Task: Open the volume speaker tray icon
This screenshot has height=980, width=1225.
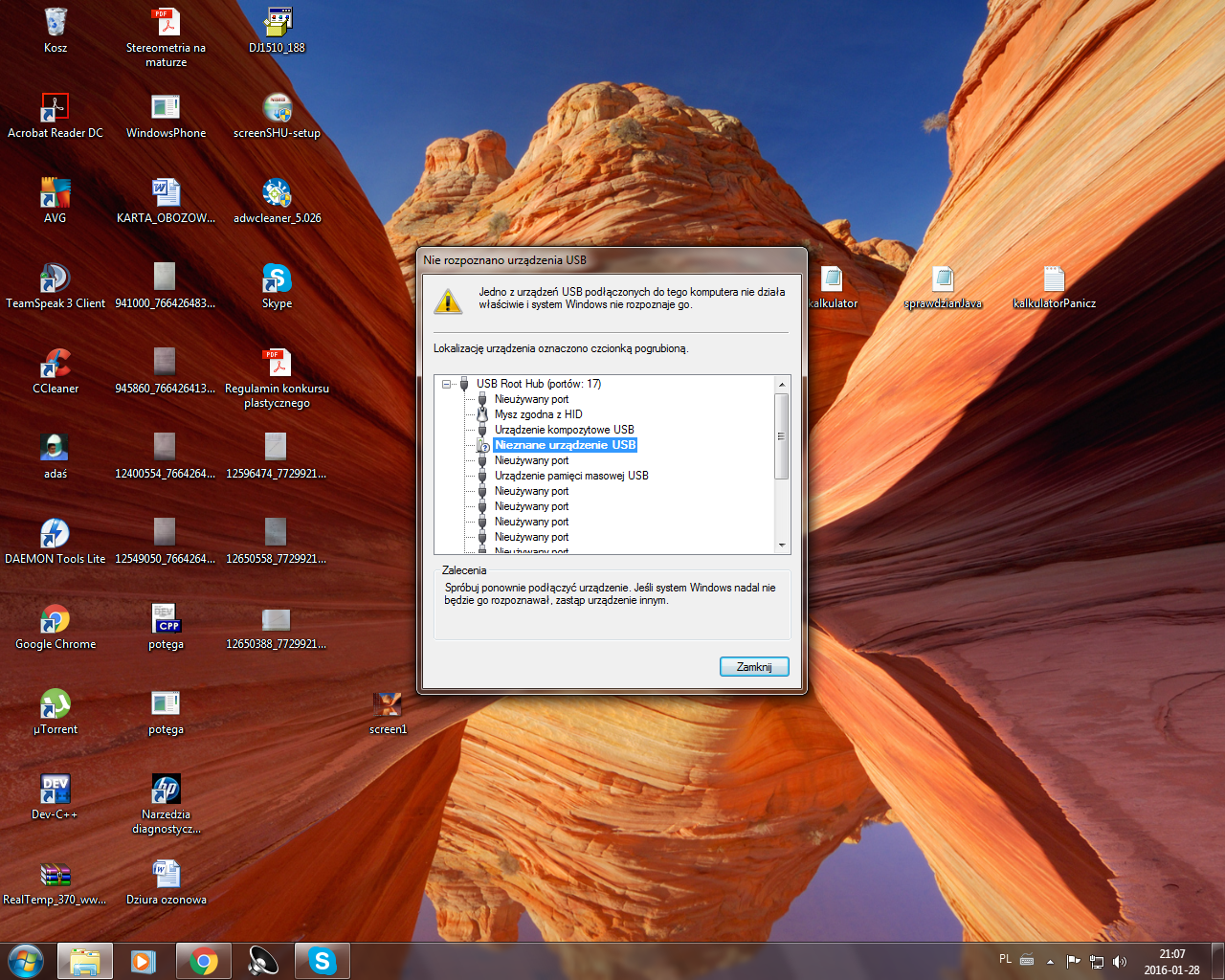Action: point(1120,961)
